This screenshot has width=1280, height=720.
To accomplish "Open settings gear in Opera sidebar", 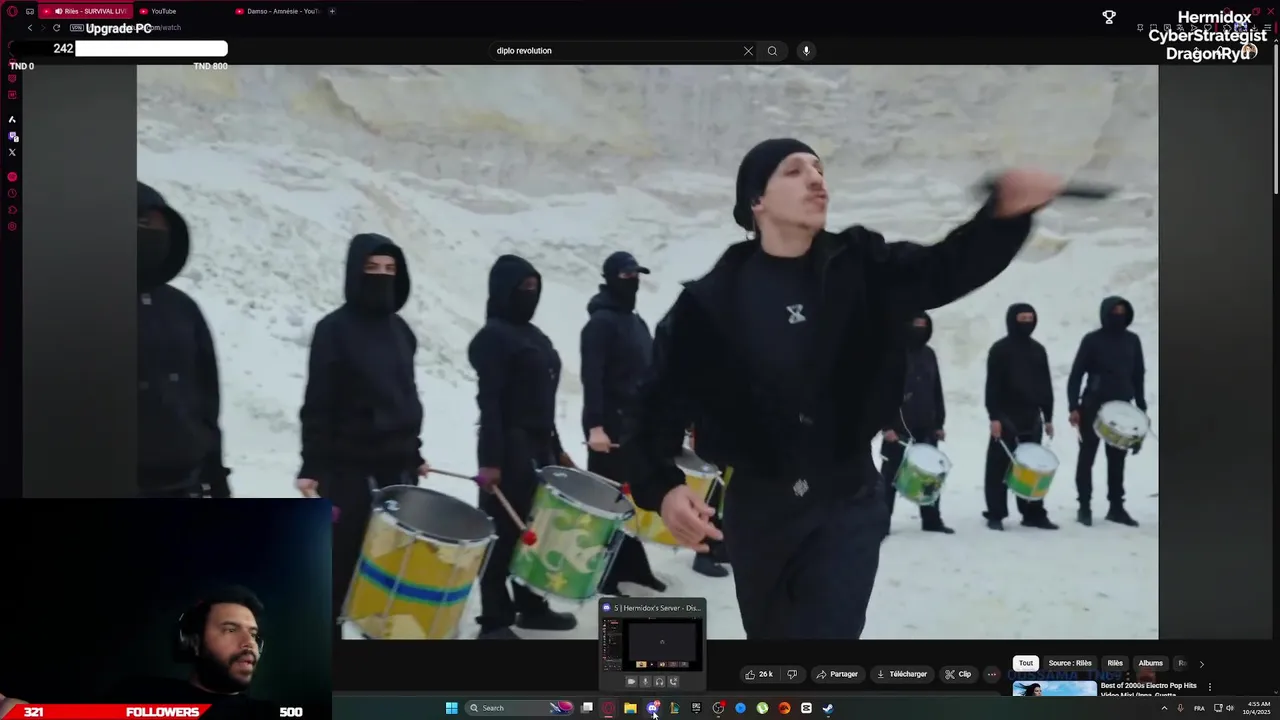I will tap(12, 226).
